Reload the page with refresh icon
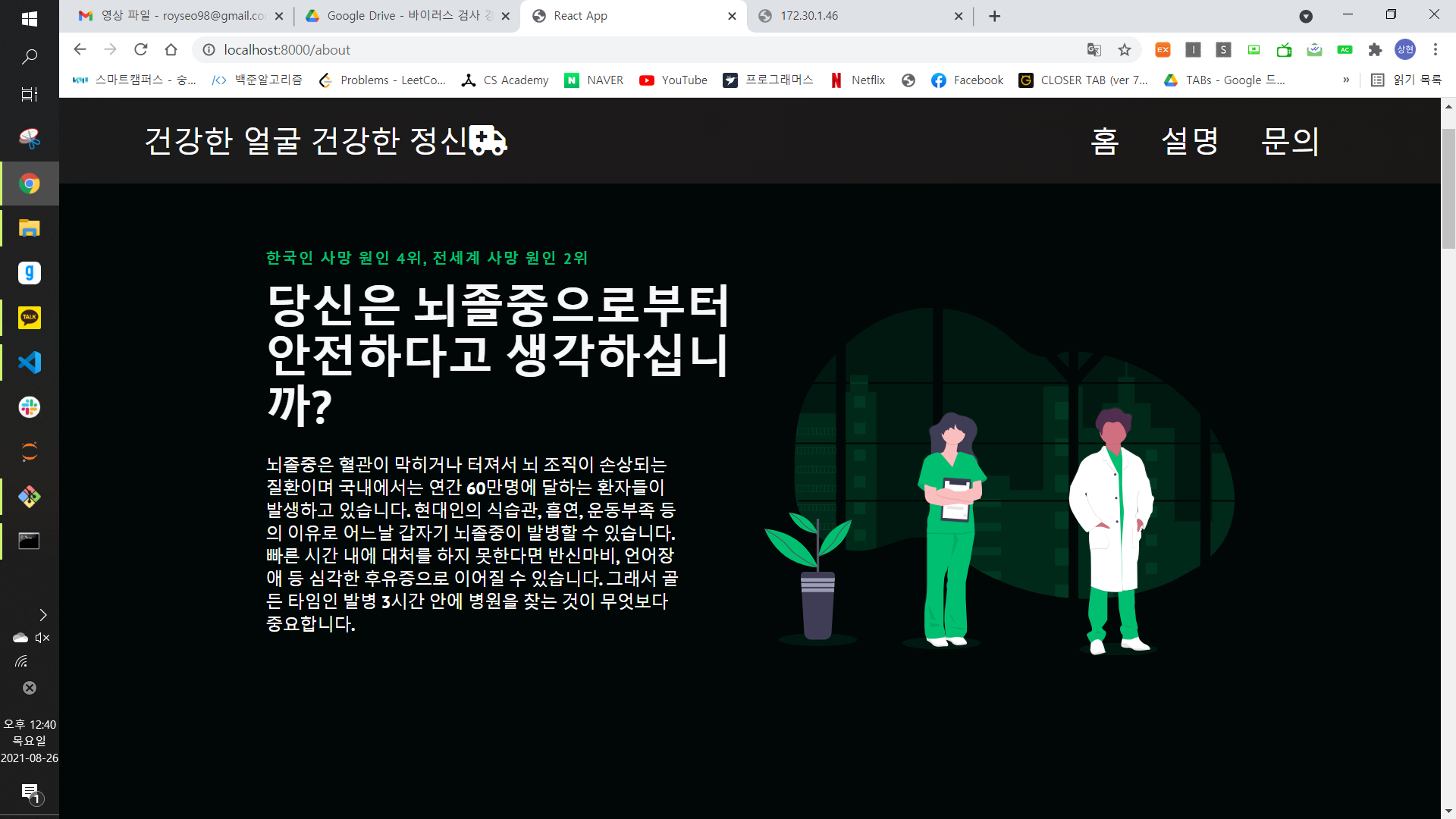Image resolution: width=1456 pixels, height=819 pixels. click(140, 49)
